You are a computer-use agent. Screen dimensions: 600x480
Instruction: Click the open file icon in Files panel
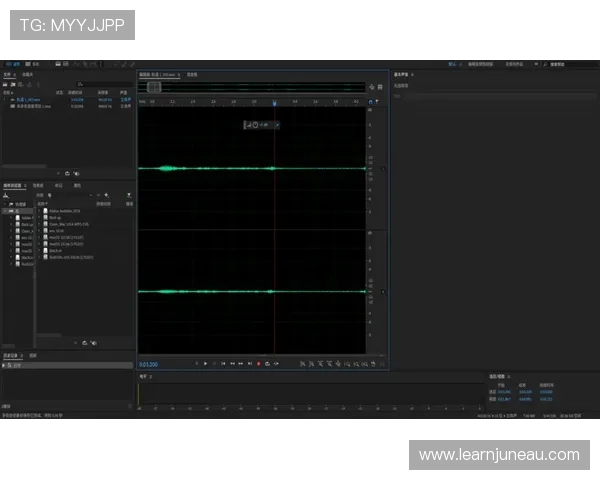pyautogui.click(x=6, y=83)
